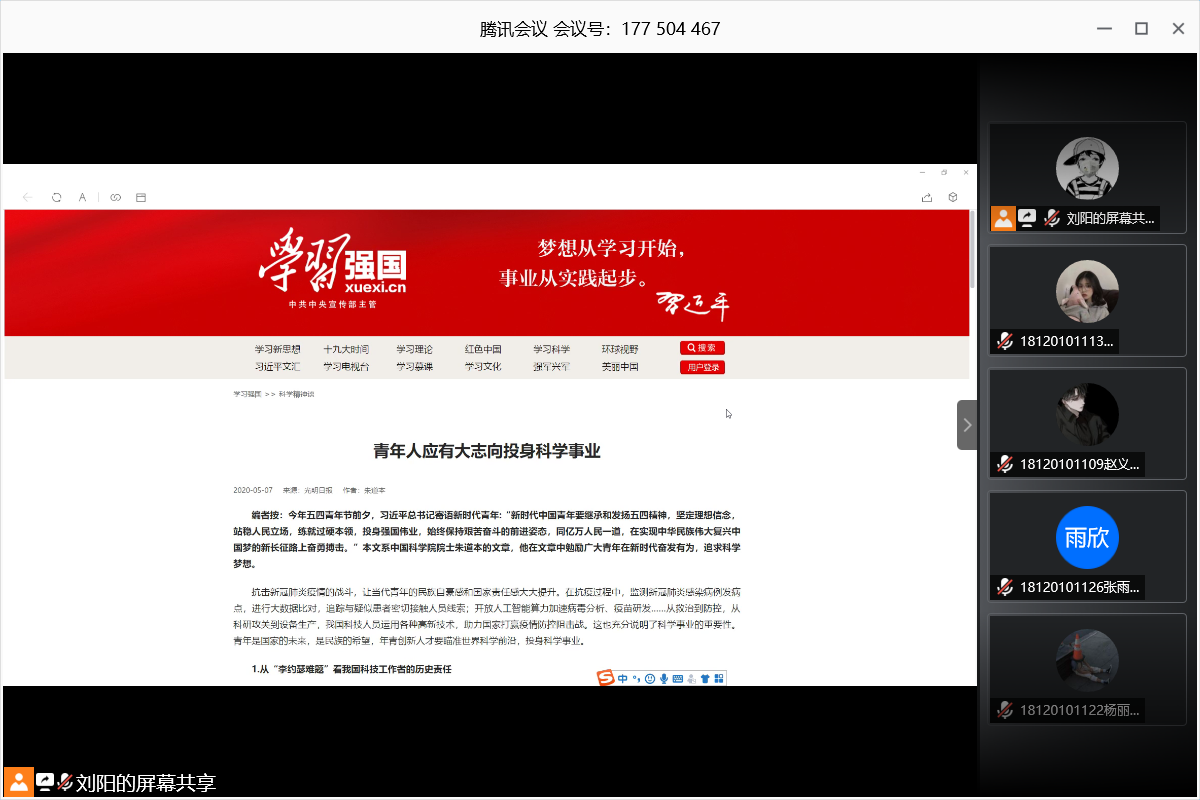Click the font size 'A' icon
1200x800 pixels.
(83, 198)
